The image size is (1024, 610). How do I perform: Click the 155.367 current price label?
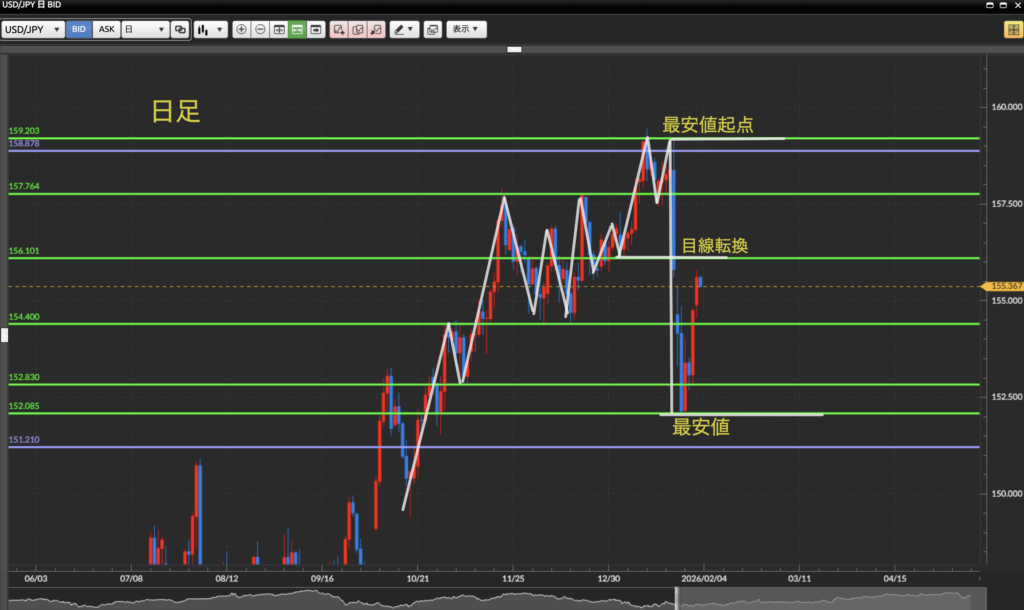pyautogui.click(x=1005, y=286)
